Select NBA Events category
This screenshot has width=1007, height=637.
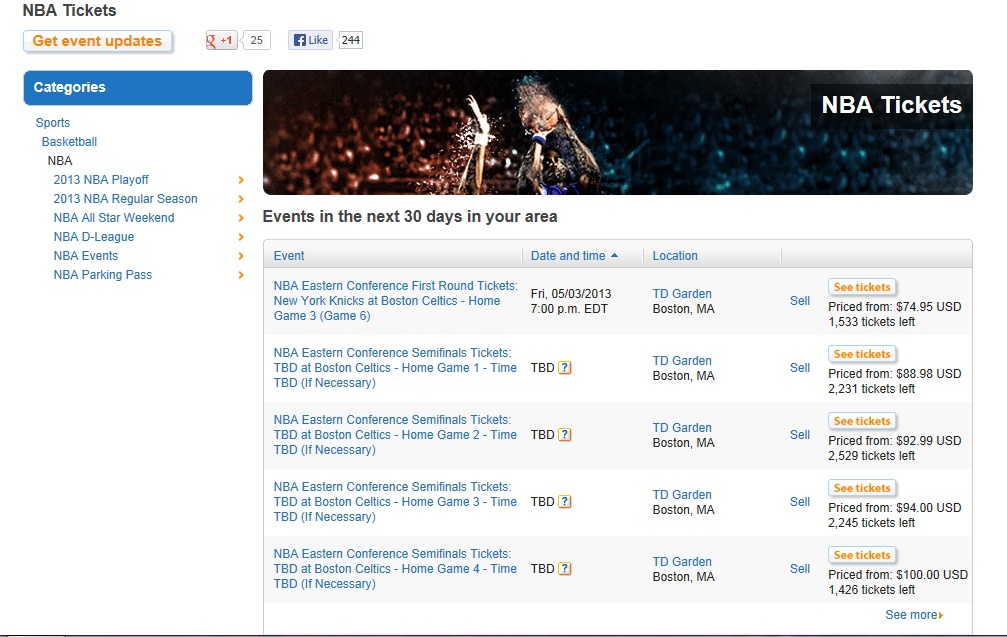[x=85, y=256]
